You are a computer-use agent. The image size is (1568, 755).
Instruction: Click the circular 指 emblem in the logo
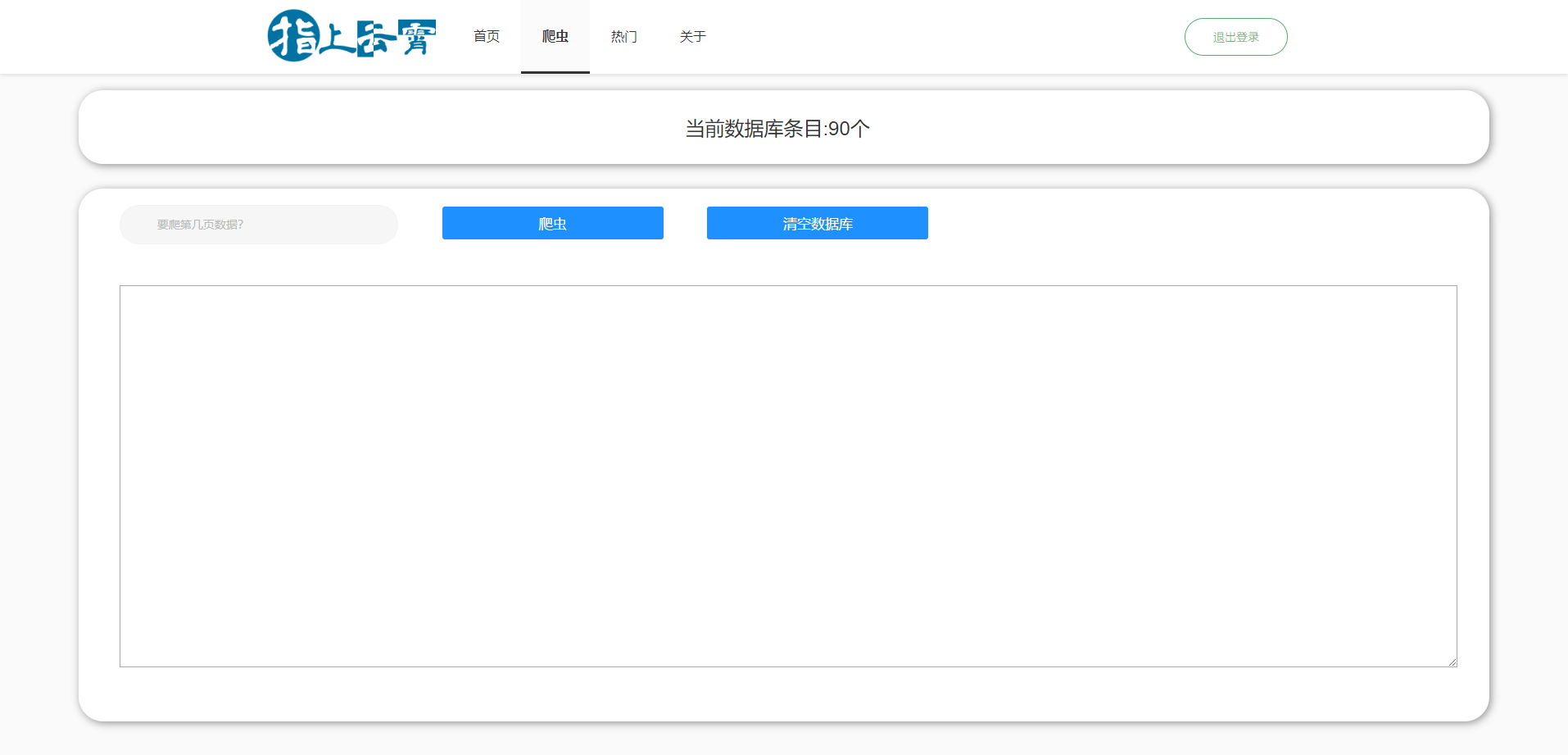(292, 36)
